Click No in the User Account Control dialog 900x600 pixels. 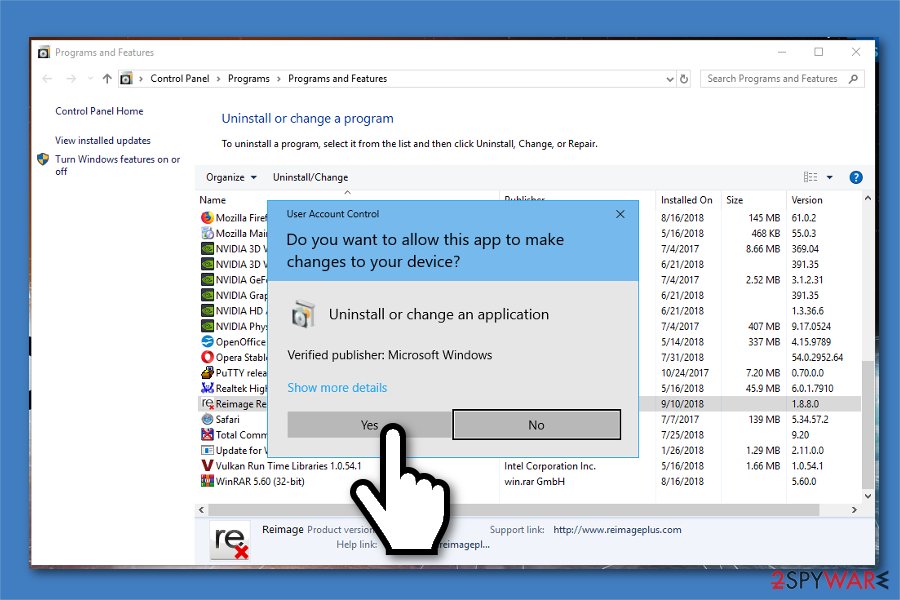coord(536,425)
